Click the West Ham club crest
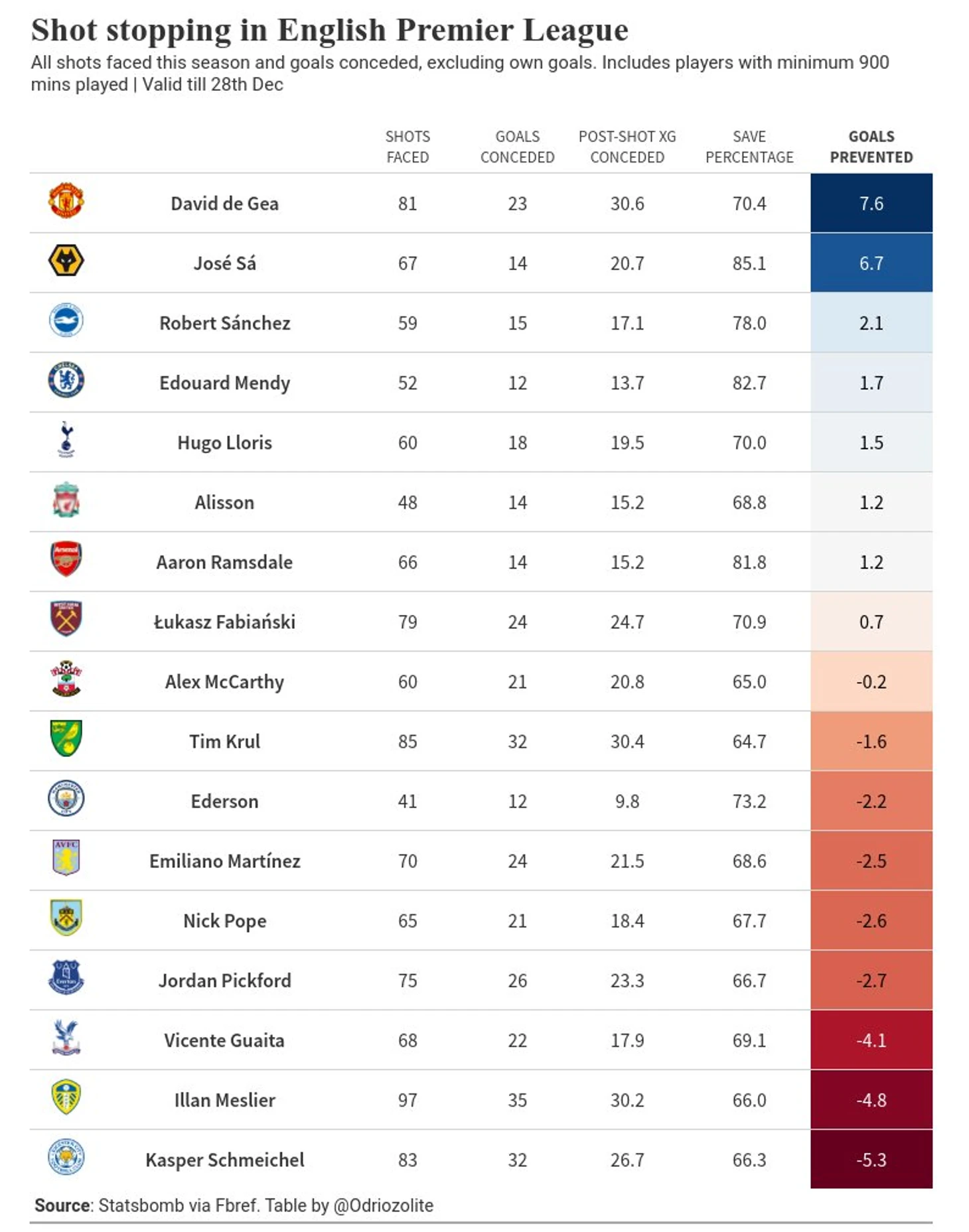This screenshot has height=1232, width=969. click(66, 619)
